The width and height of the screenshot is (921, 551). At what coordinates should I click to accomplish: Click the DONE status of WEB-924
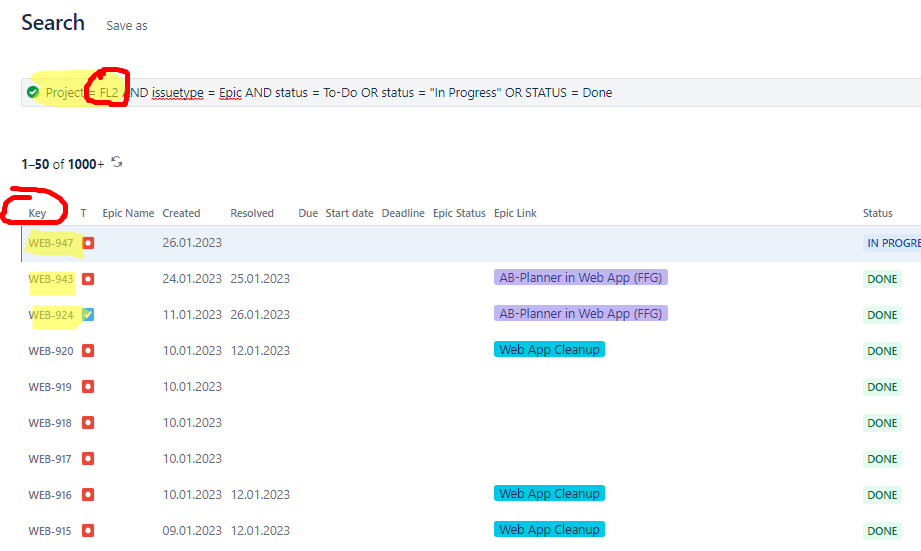(x=882, y=315)
